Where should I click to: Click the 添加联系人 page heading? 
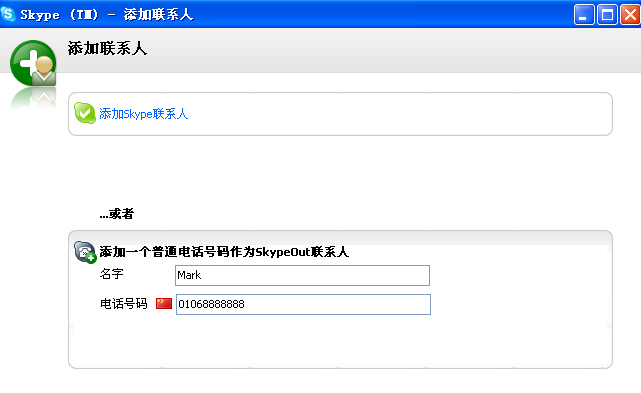tap(107, 48)
